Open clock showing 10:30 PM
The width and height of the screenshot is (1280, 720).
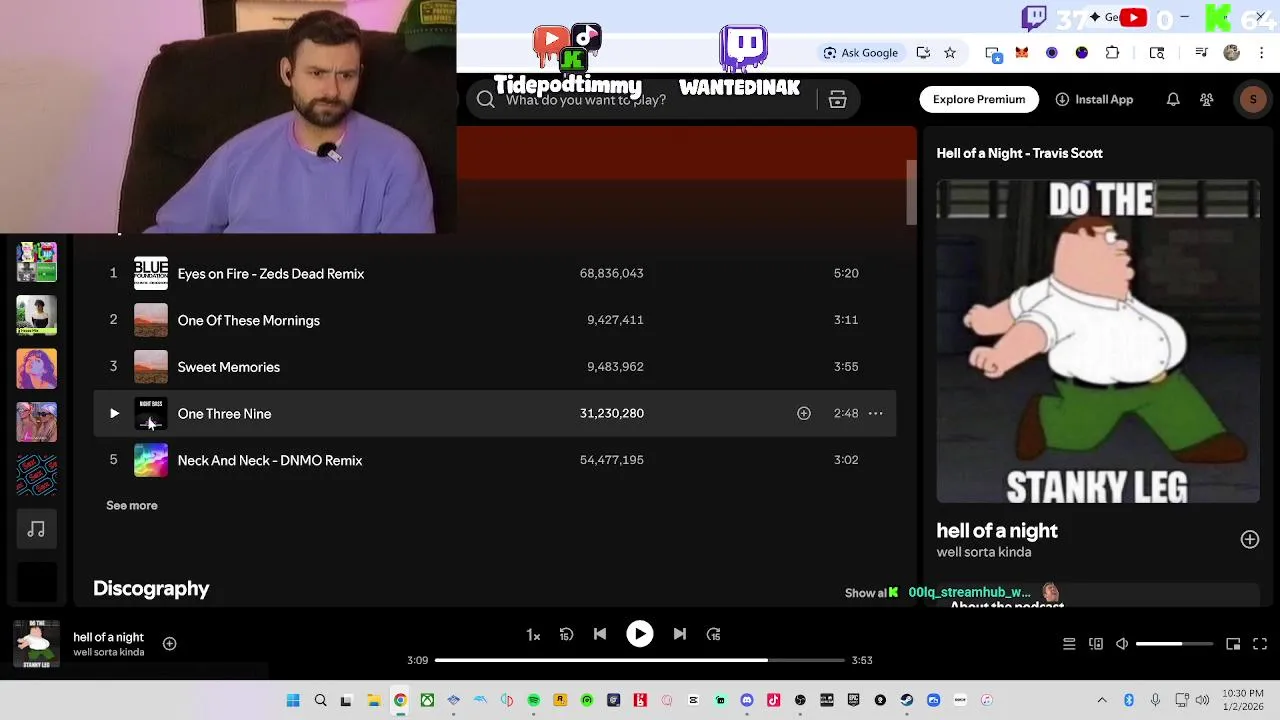pyautogui.click(x=1243, y=700)
